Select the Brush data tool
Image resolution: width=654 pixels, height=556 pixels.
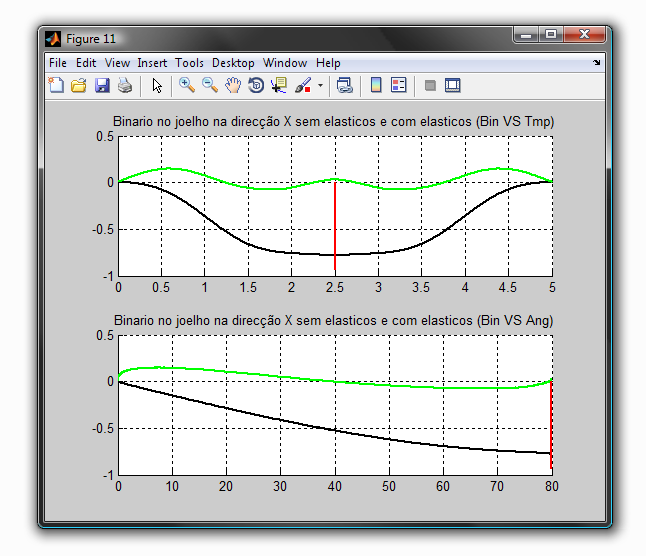point(303,86)
